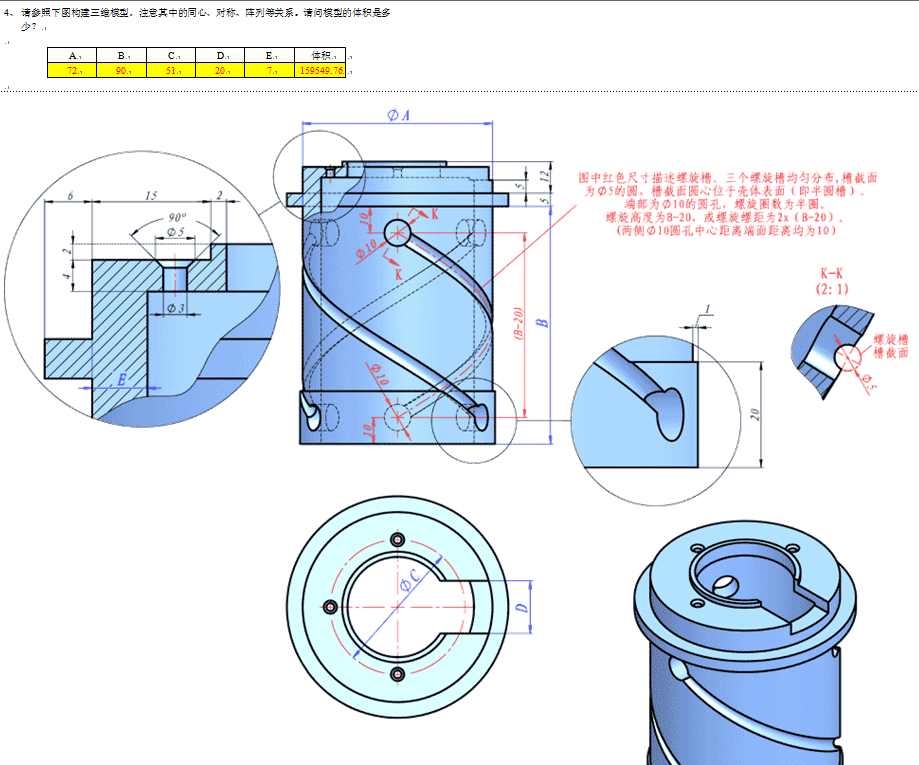Click the blue E dimension in detail view
Screen dimensions: 919x765
[121, 379]
